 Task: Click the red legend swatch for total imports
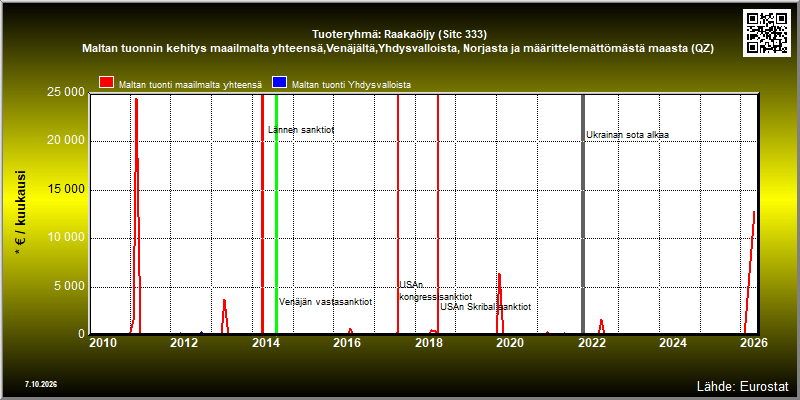pyautogui.click(x=107, y=83)
